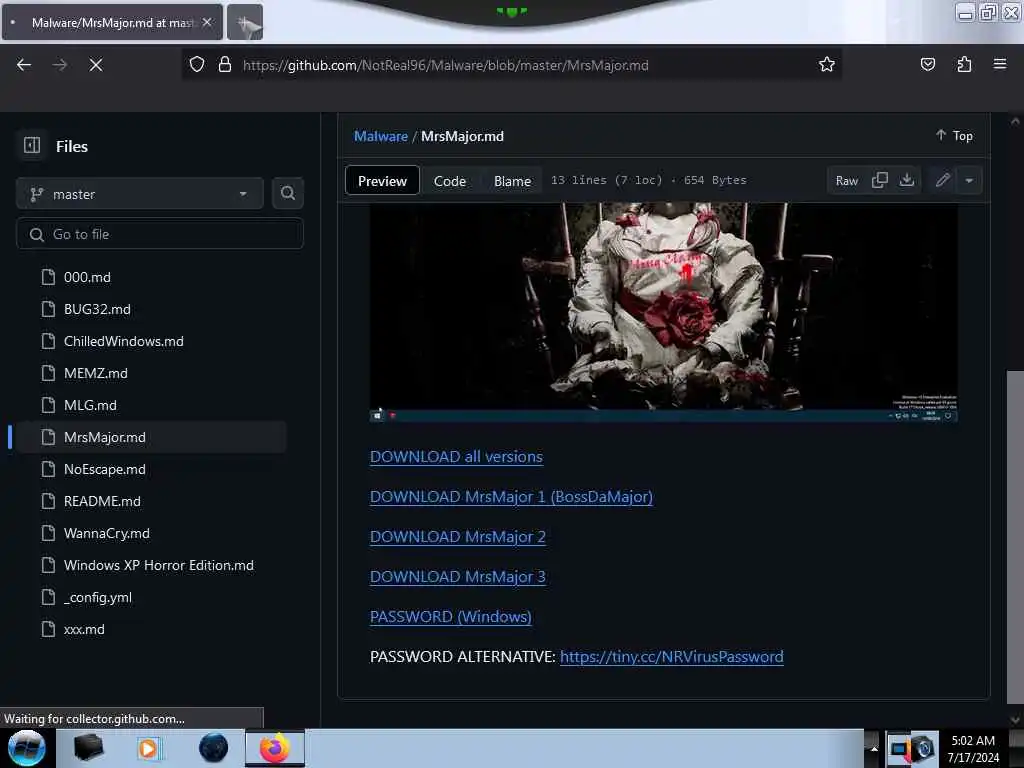Open the Windows Start button
This screenshot has width=1024, height=768.
27,748
